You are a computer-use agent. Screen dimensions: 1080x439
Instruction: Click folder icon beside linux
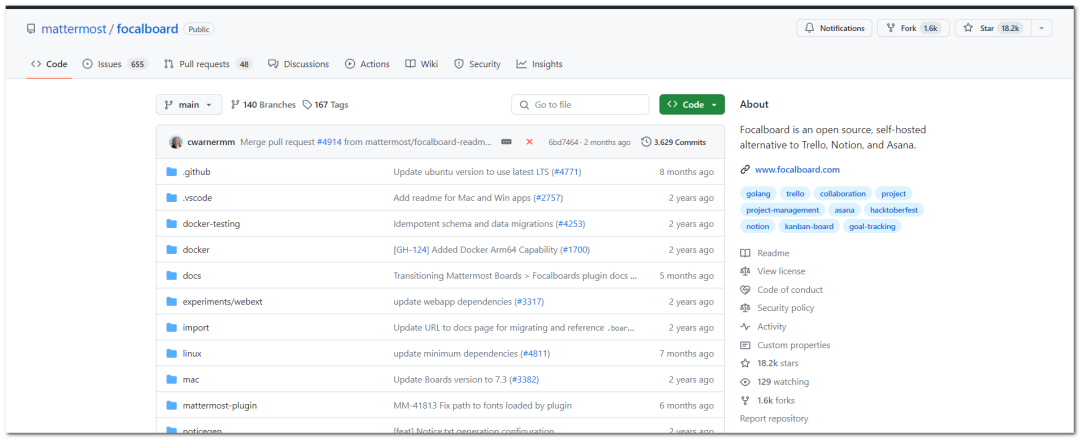[172, 354]
